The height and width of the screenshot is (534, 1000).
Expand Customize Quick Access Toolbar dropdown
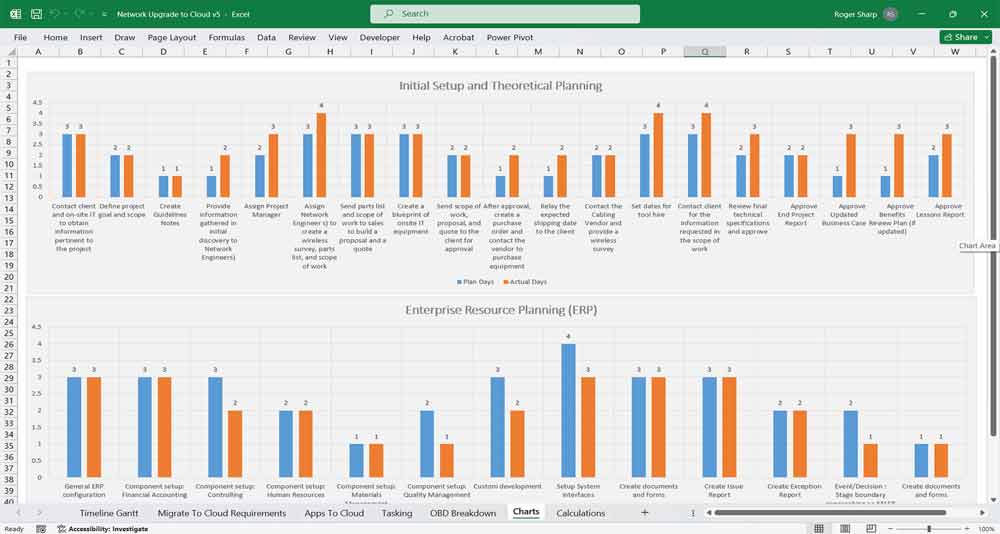click(105, 15)
